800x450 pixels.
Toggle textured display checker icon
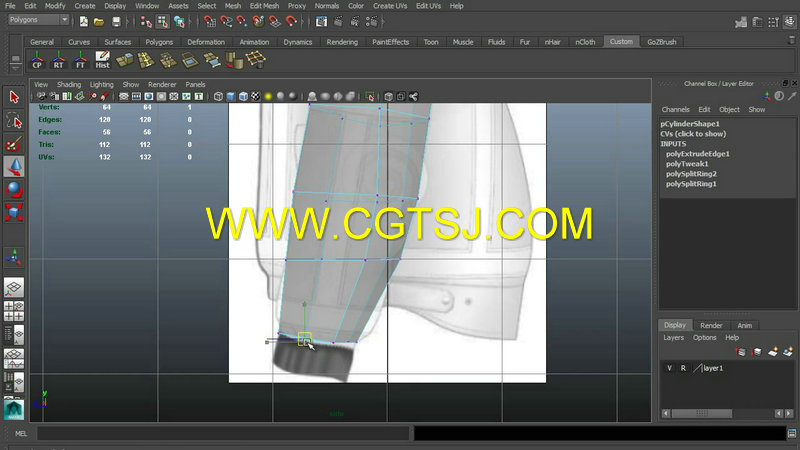pos(256,96)
